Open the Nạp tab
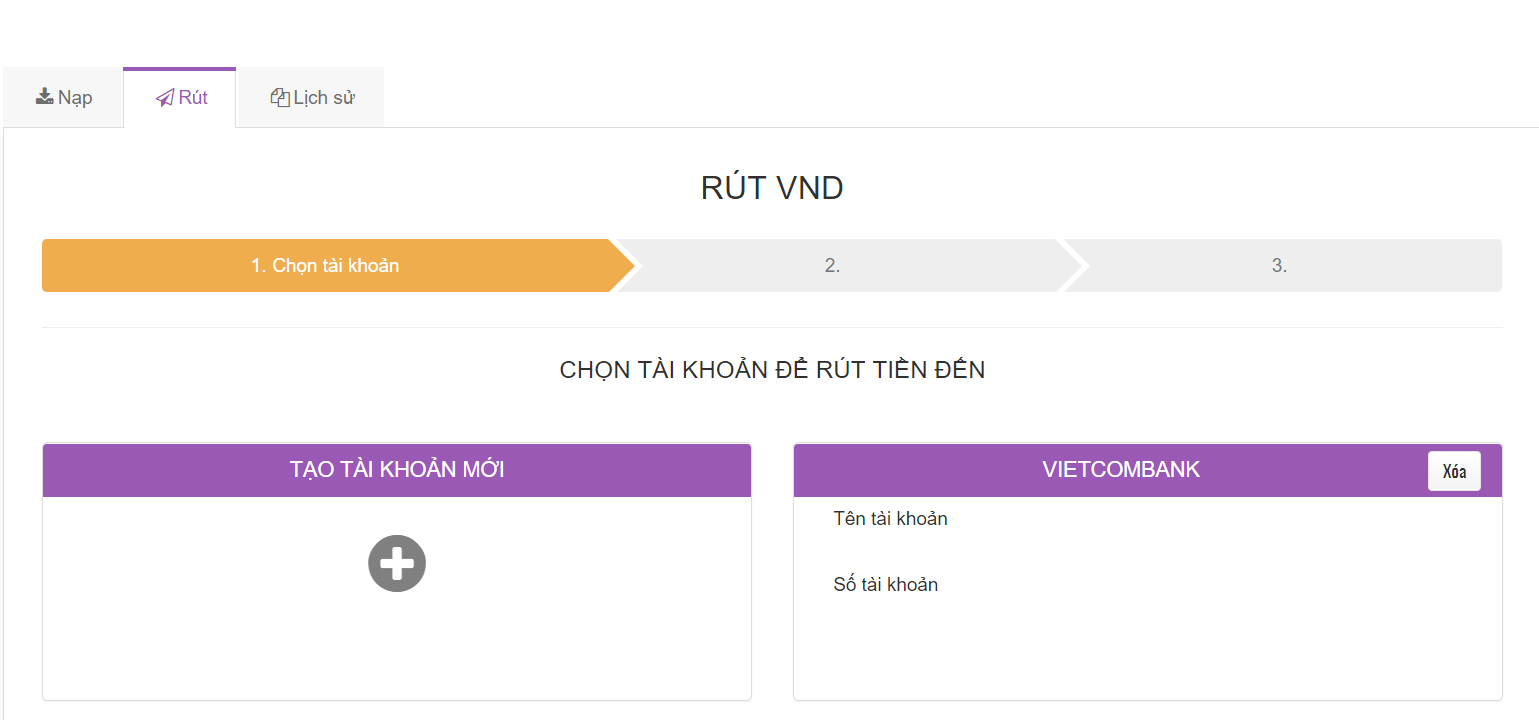The width and height of the screenshot is (1539, 720). click(63, 98)
